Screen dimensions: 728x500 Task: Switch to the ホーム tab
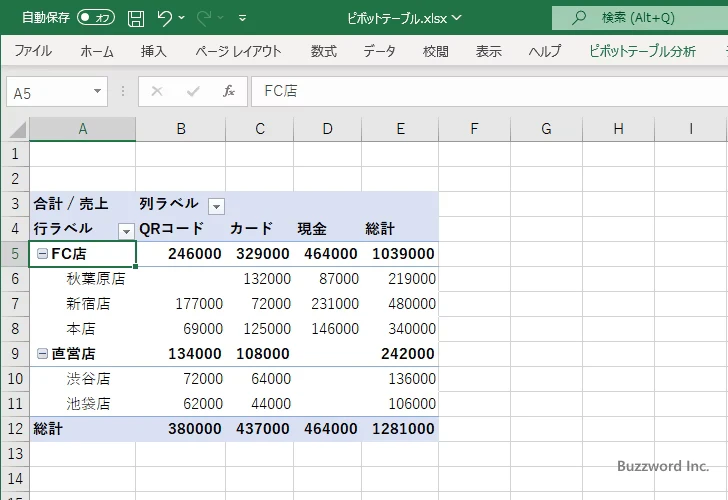(97, 51)
